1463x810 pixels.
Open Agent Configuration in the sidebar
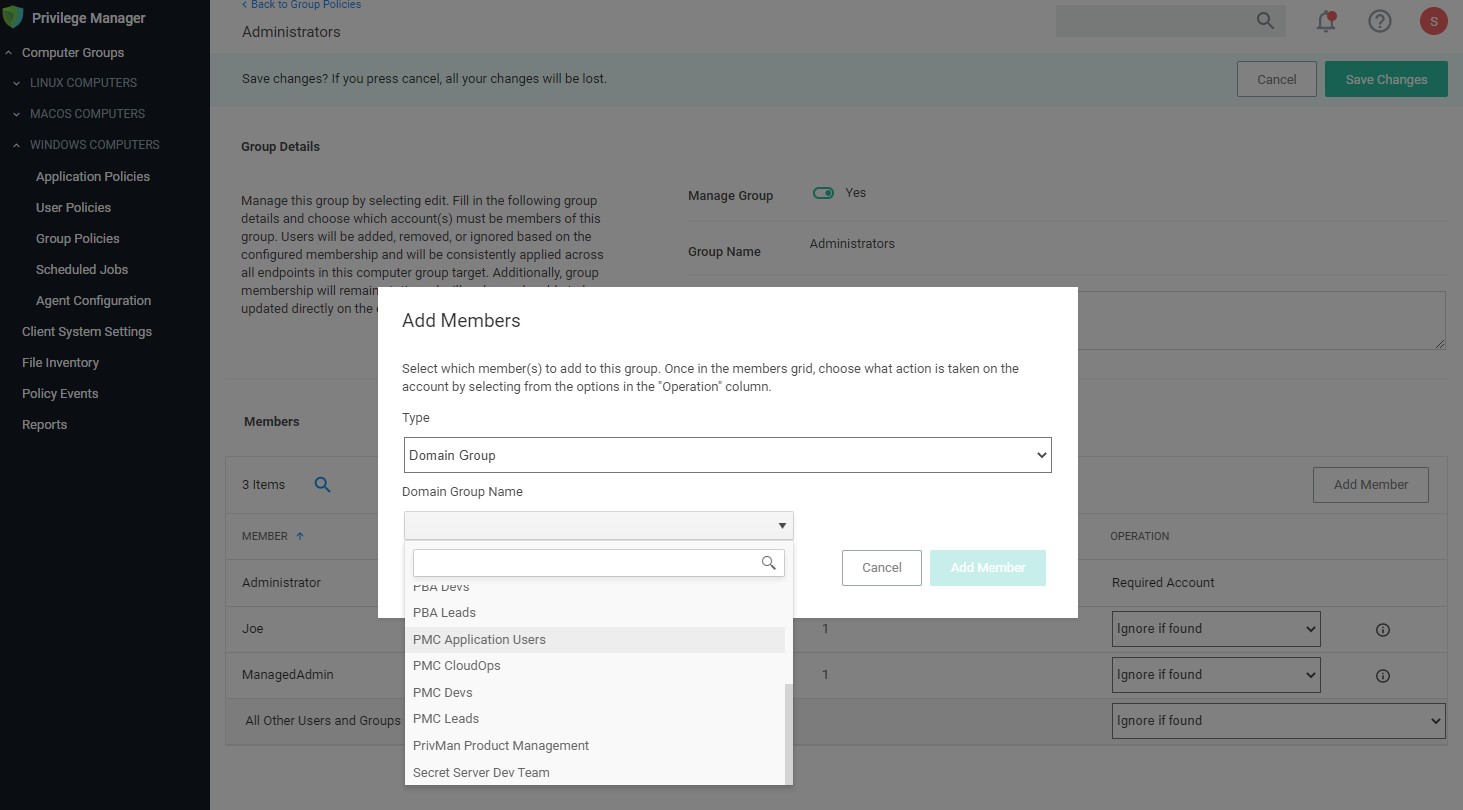(x=93, y=300)
